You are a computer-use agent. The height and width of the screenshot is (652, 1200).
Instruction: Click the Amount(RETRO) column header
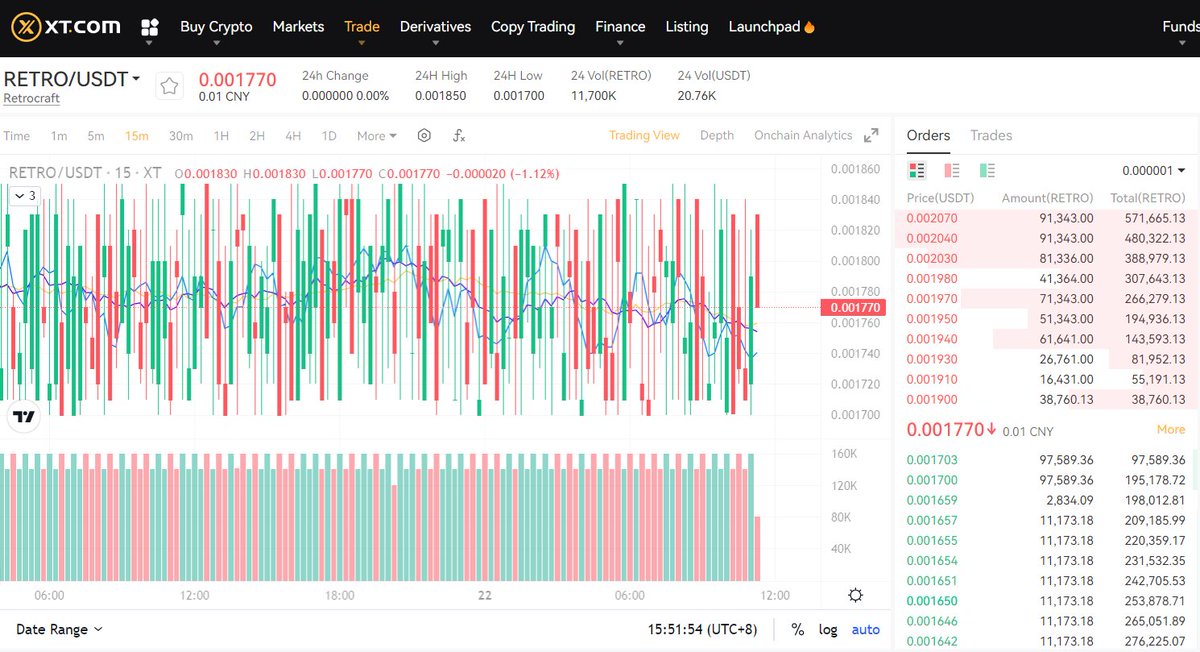(1047, 198)
